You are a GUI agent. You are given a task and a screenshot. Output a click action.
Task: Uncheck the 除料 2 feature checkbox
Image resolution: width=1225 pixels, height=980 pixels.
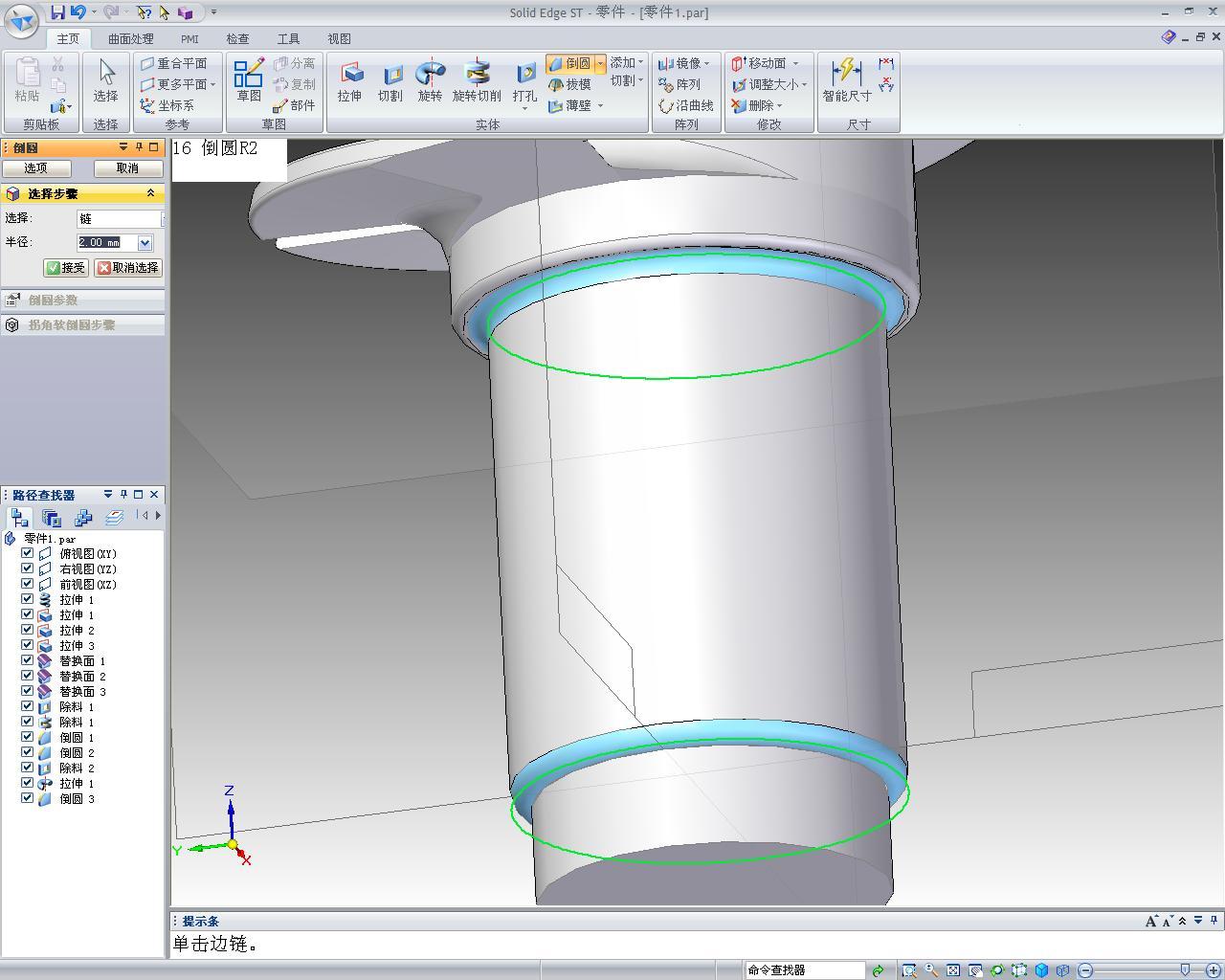[28, 768]
